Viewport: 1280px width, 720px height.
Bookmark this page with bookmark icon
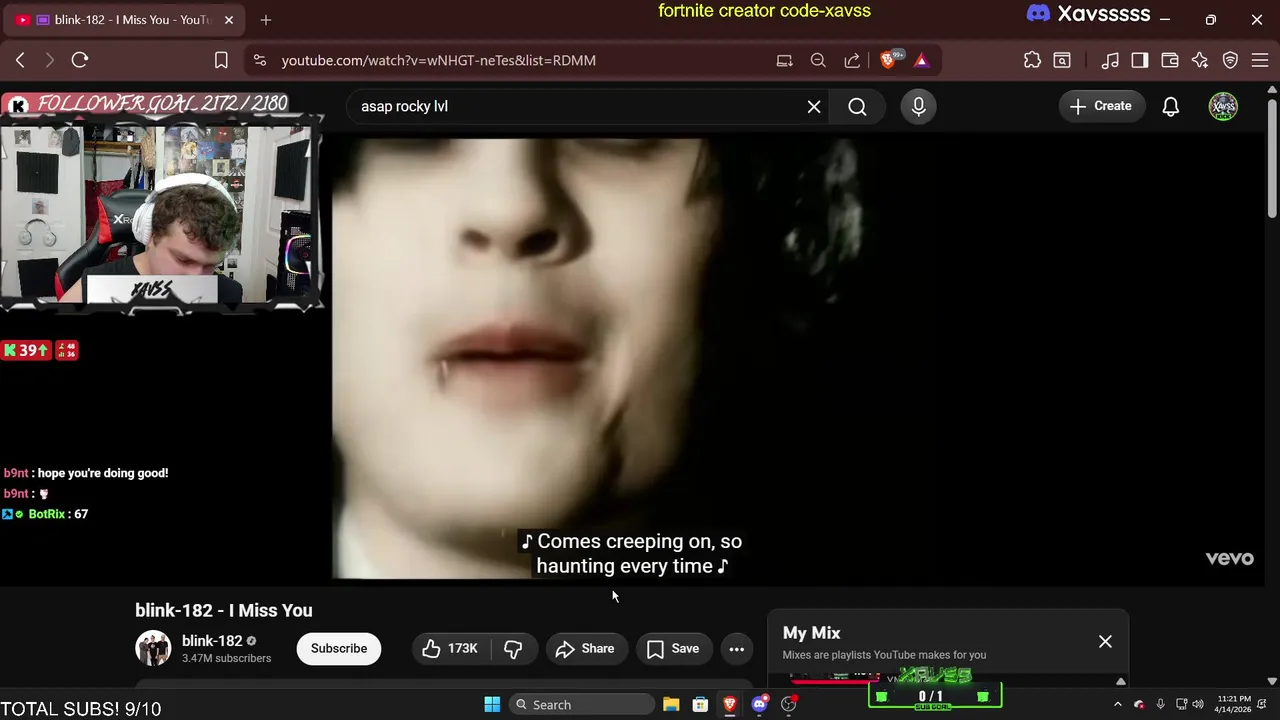[221, 60]
